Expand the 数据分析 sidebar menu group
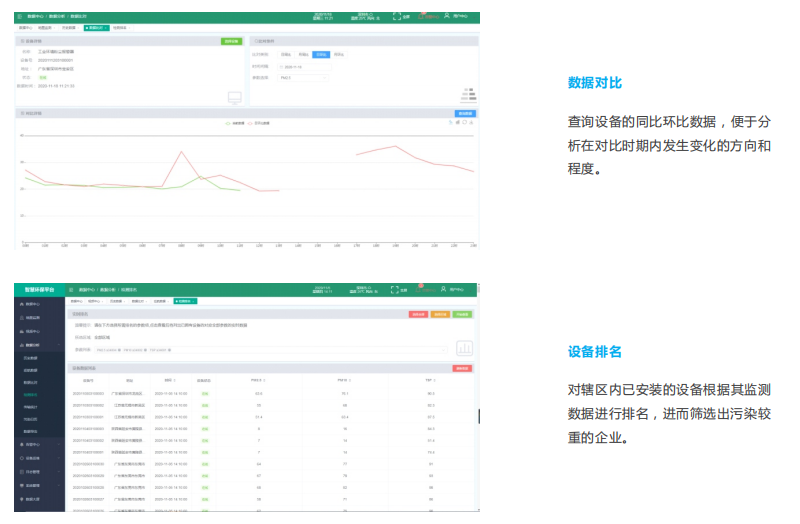 pos(38,345)
